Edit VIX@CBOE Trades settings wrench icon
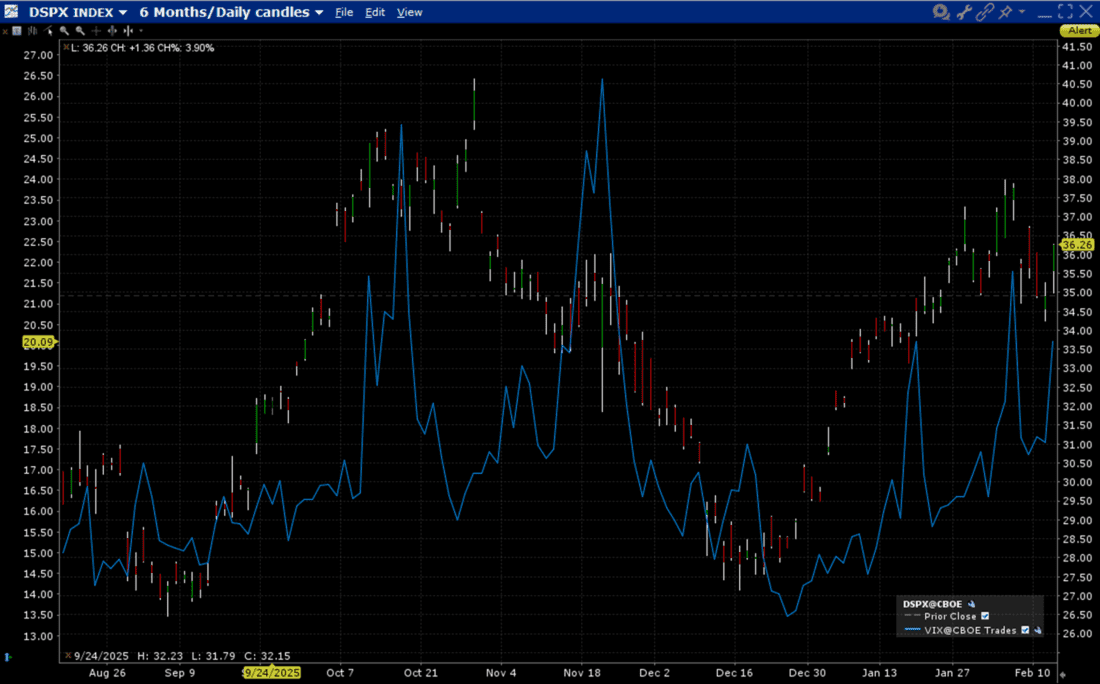Image resolution: width=1100 pixels, height=684 pixels. pos(1037,630)
